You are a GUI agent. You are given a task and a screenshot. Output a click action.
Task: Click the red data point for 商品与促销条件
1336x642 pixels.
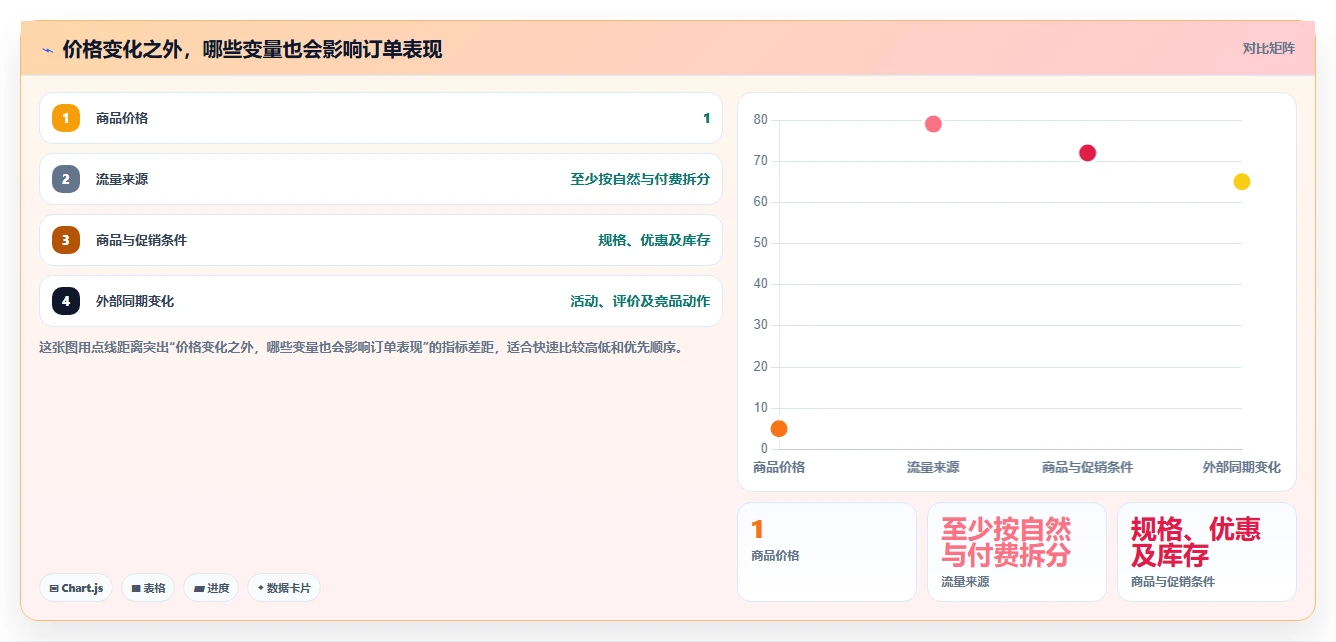[1087, 153]
